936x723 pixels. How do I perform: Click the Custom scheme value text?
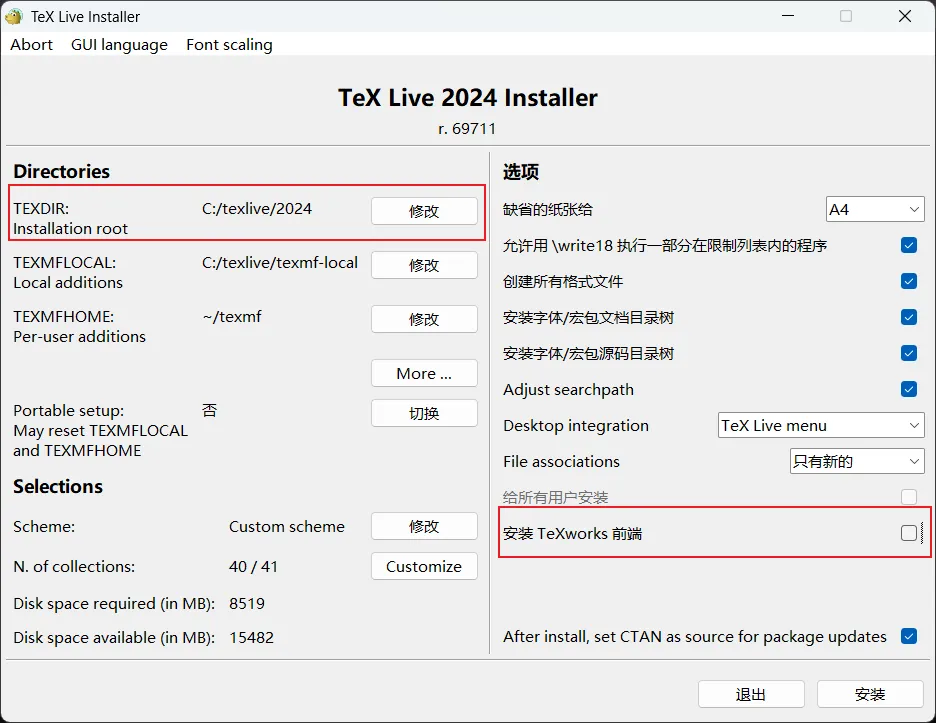[287, 527]
